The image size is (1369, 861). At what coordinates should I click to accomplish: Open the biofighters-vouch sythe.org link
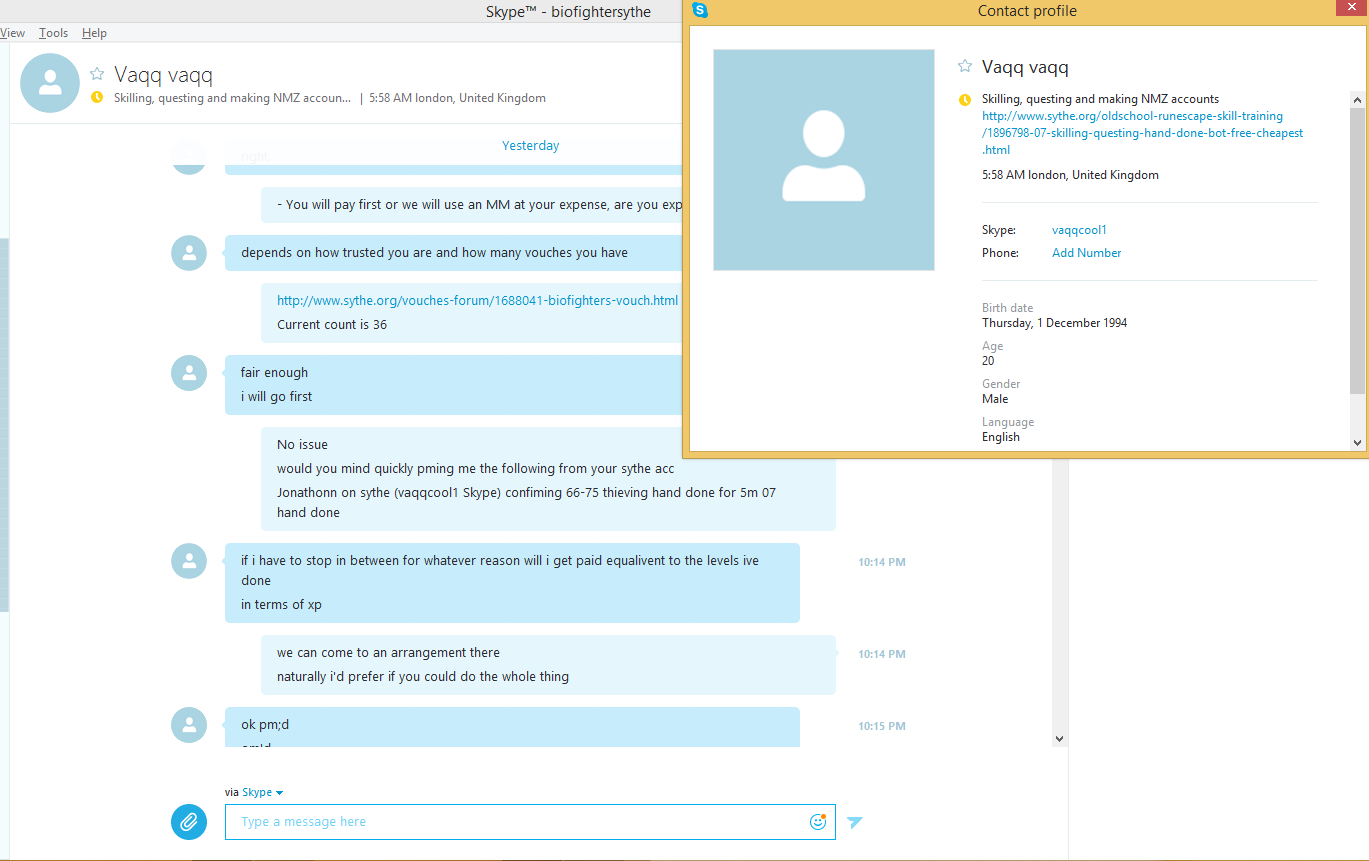[478, 300]
